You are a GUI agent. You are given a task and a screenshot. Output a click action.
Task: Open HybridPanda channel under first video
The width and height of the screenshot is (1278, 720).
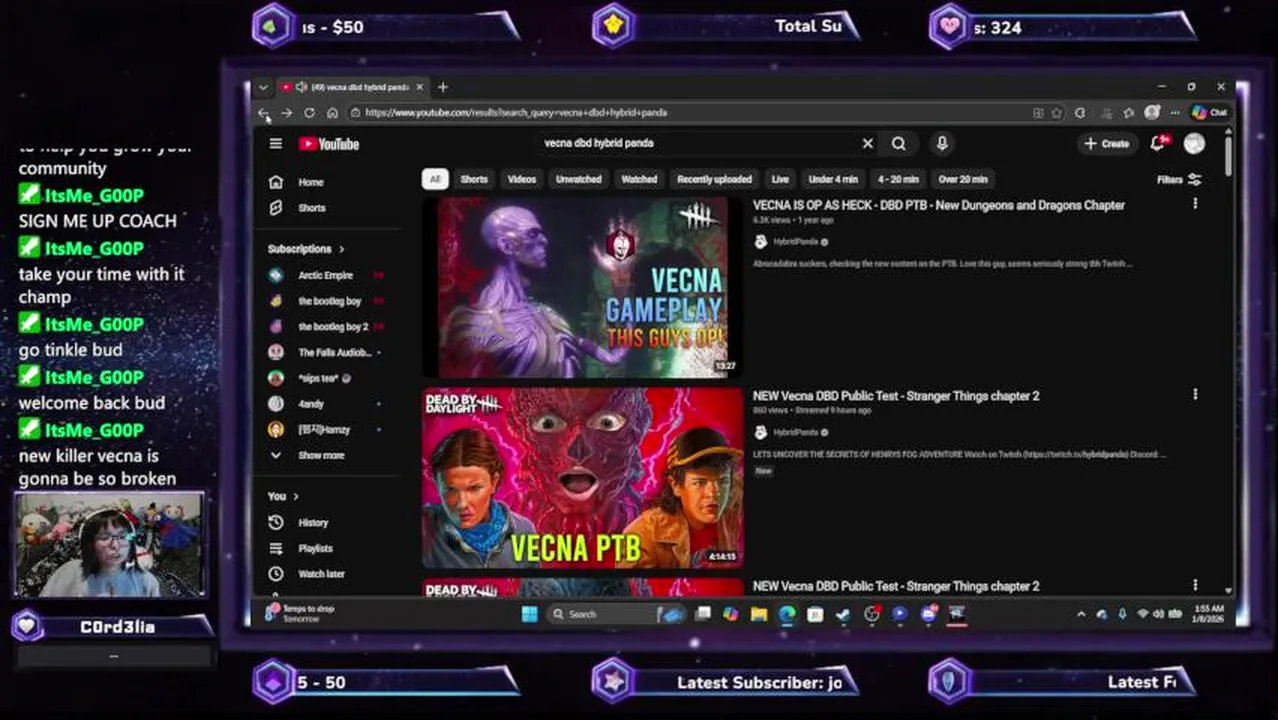pos(795,242)
